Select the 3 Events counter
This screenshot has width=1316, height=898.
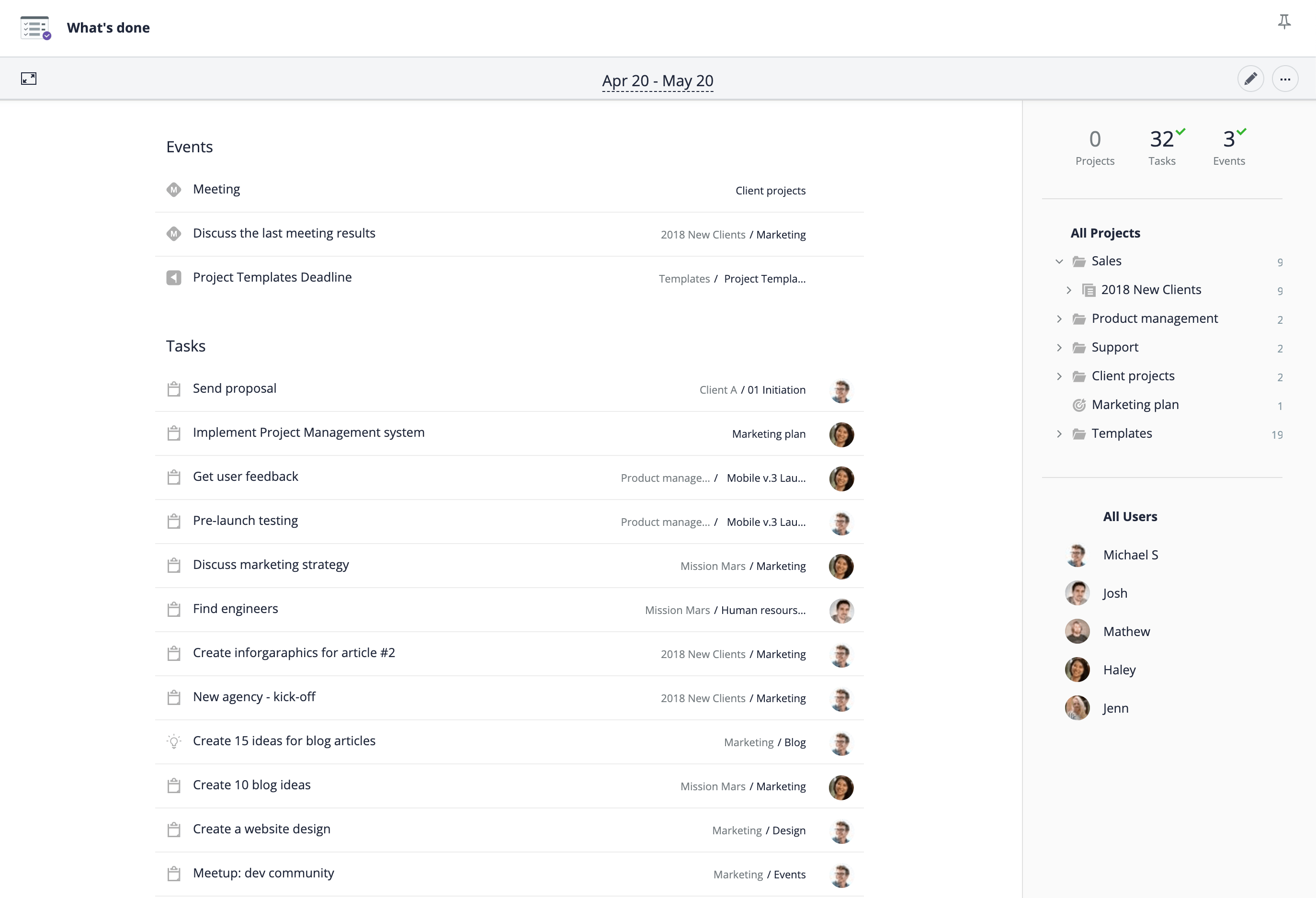1228,147
